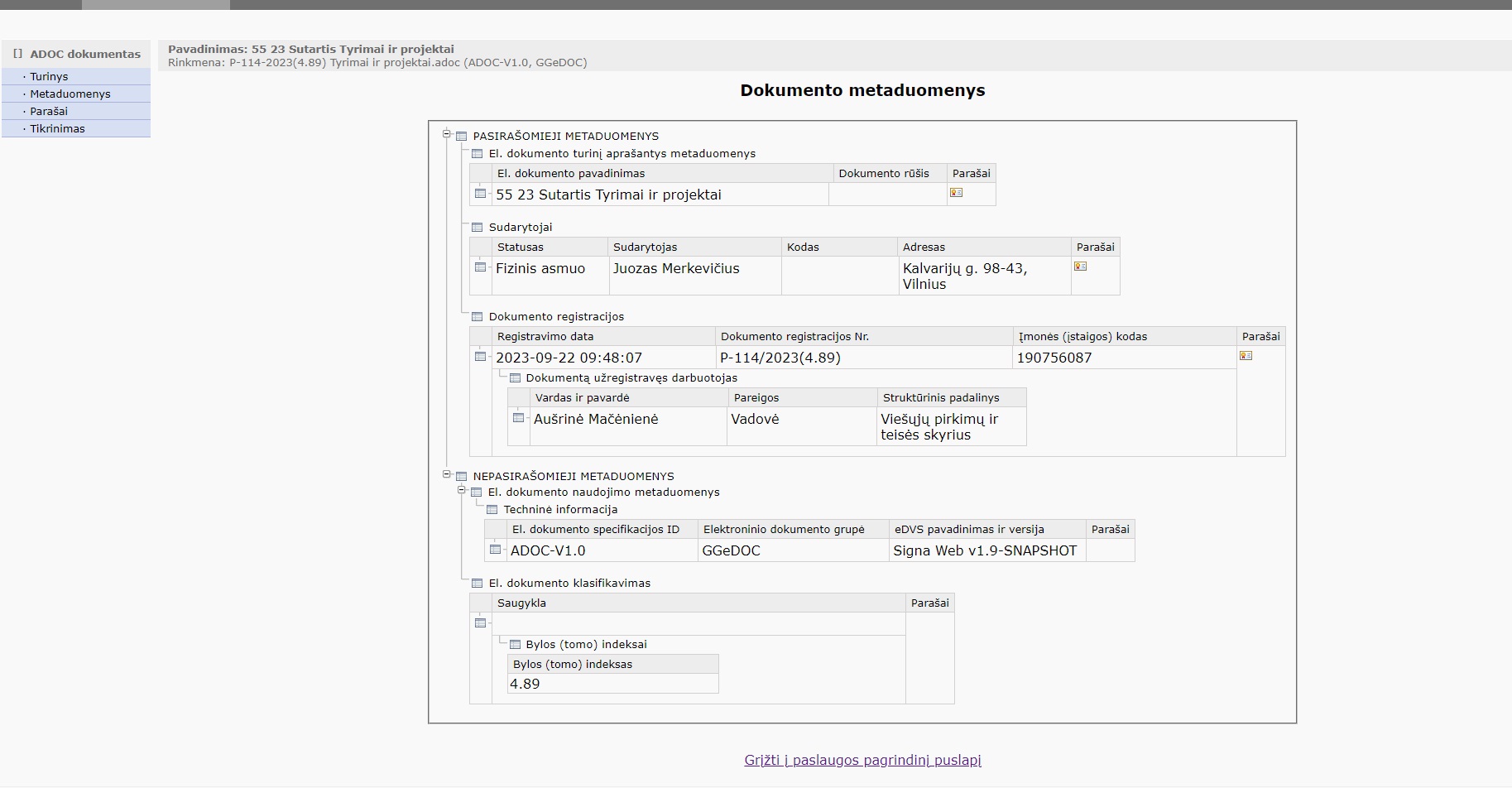Image resolution: width=1512 pixels, height=788 pixels.
Task: Open Turinys in the sidebar menu
Action: point(49,76)
